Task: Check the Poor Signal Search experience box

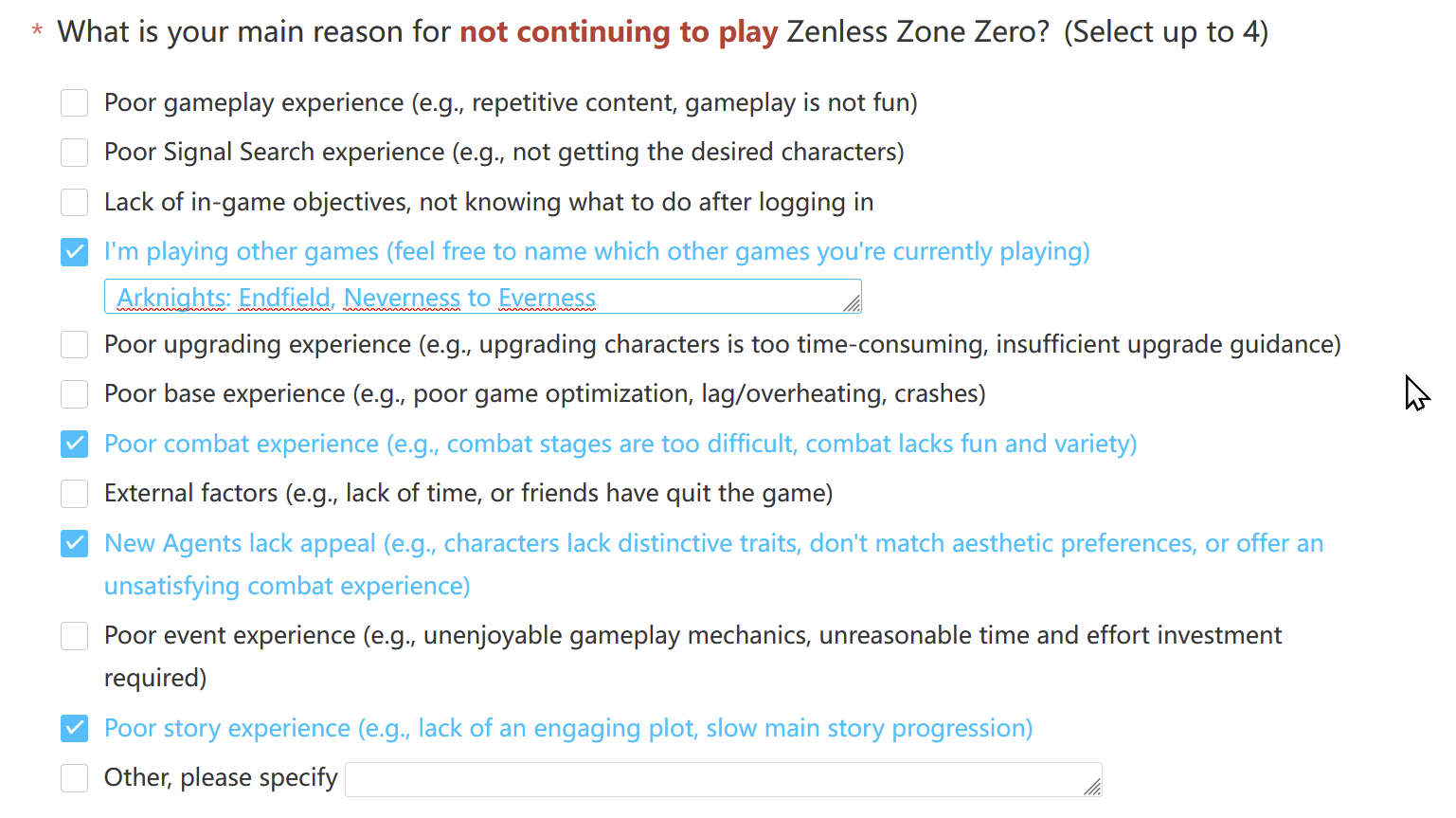Action: click(x=75, y=153)
